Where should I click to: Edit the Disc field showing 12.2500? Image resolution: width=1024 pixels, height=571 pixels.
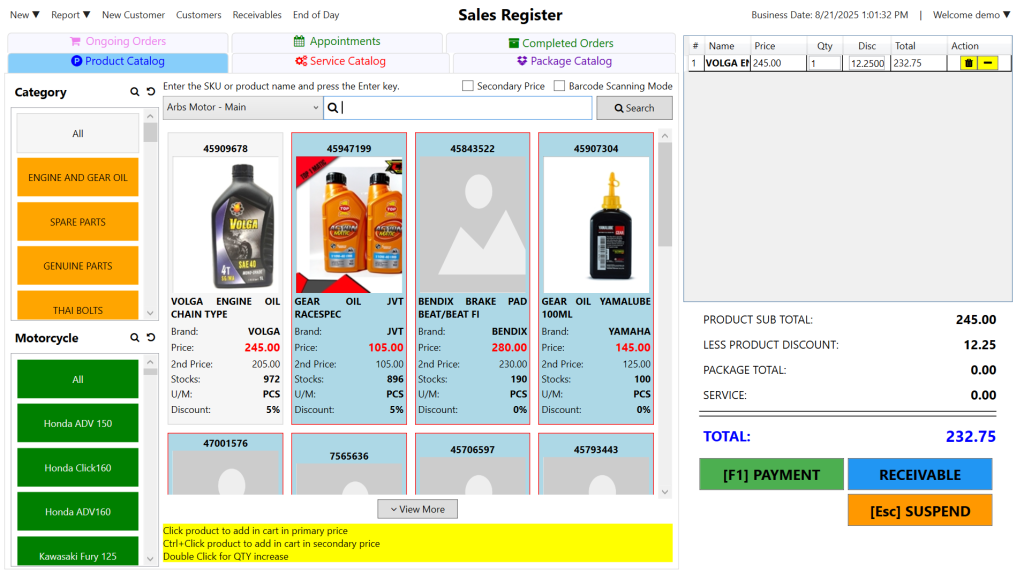[867, 63]
